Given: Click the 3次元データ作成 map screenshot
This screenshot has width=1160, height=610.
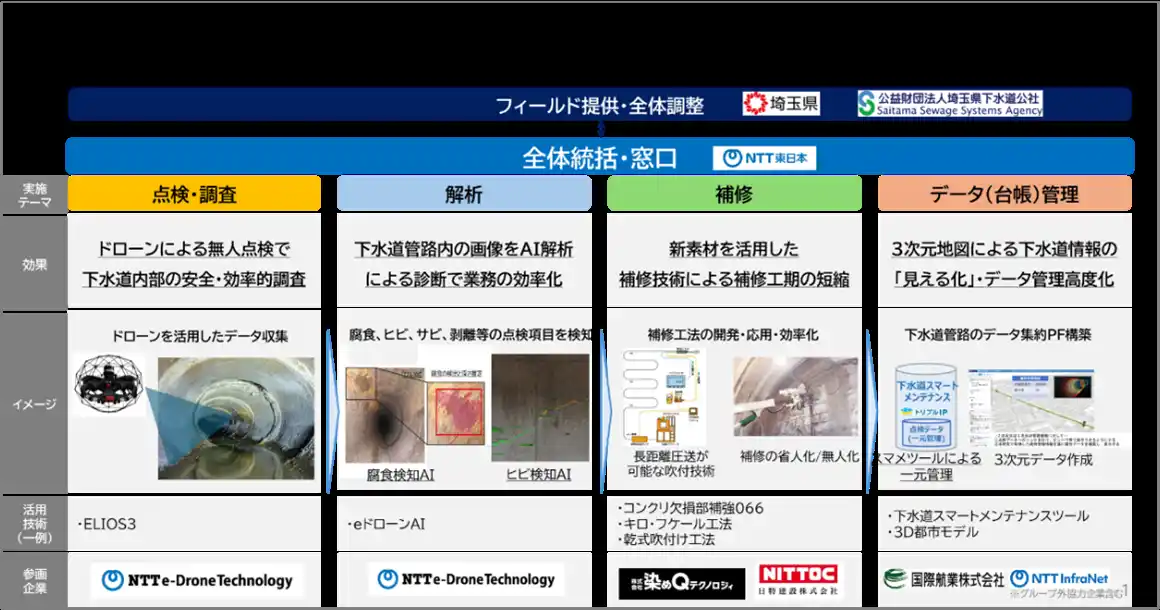Looking at the screenshot, I should tap(1043, 405).
